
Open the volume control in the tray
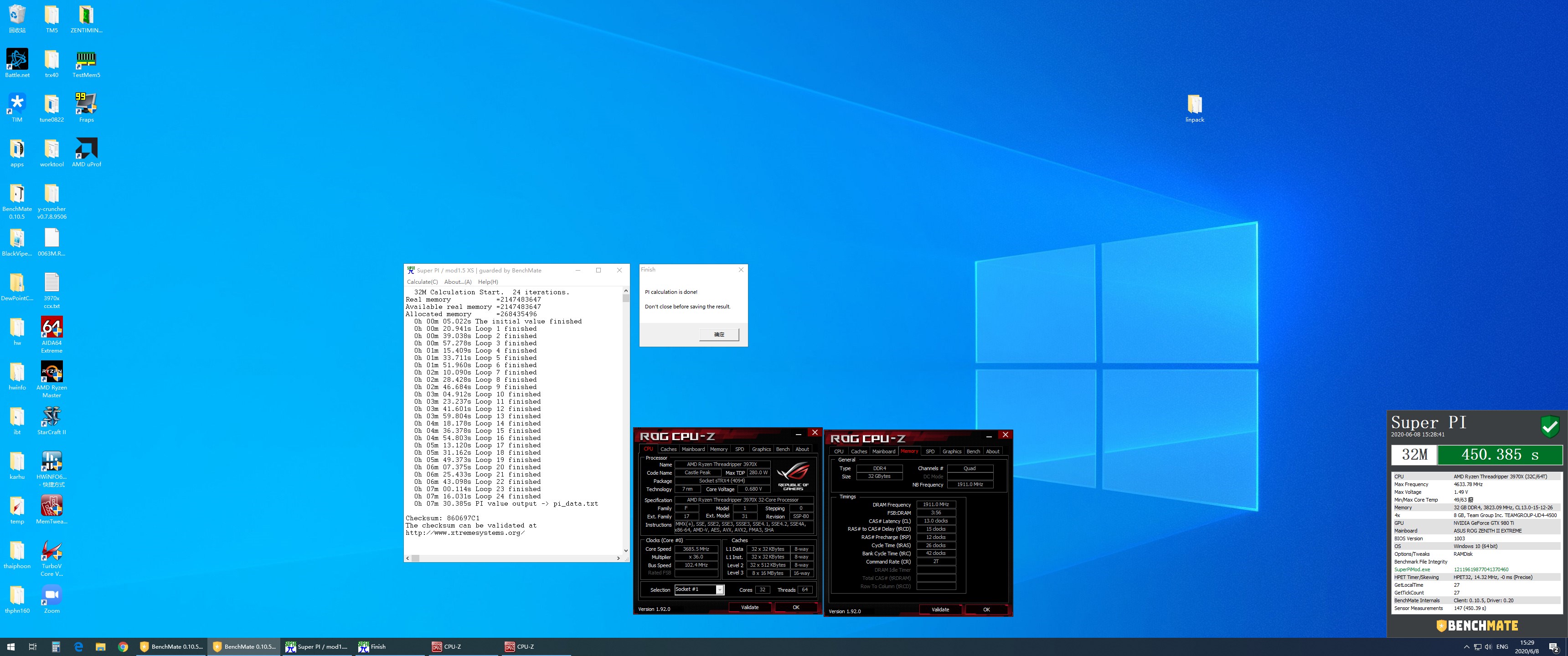(1488, 647)
